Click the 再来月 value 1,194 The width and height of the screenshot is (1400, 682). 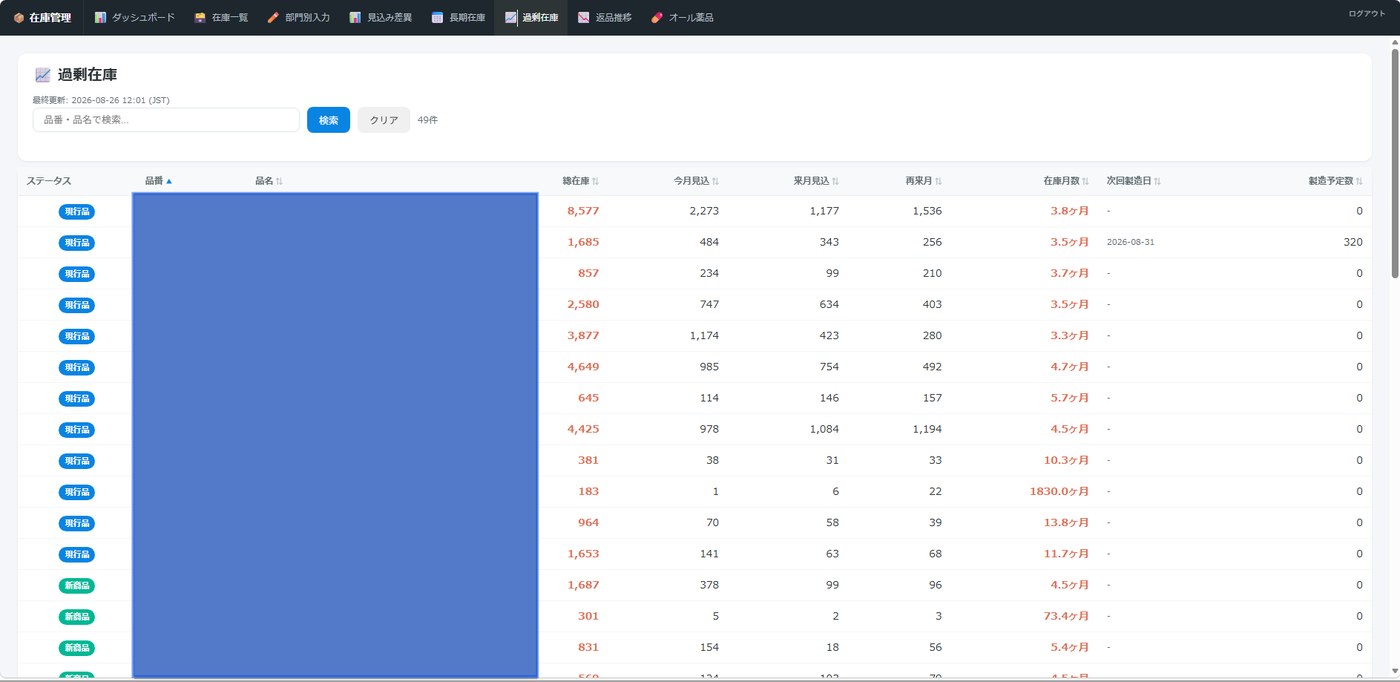click(x=927, y=429)
